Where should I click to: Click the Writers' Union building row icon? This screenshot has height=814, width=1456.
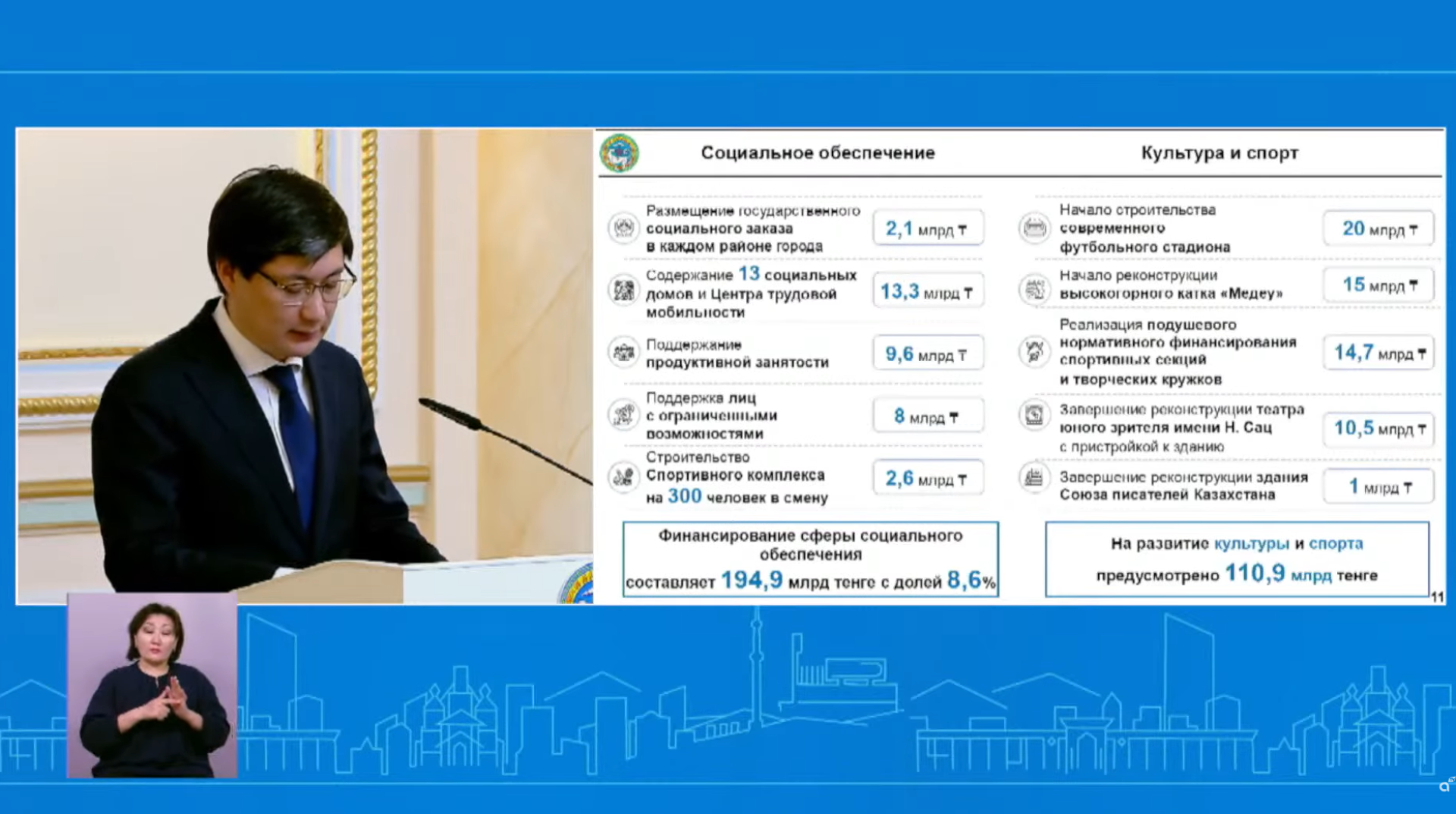coord(1034,477)
